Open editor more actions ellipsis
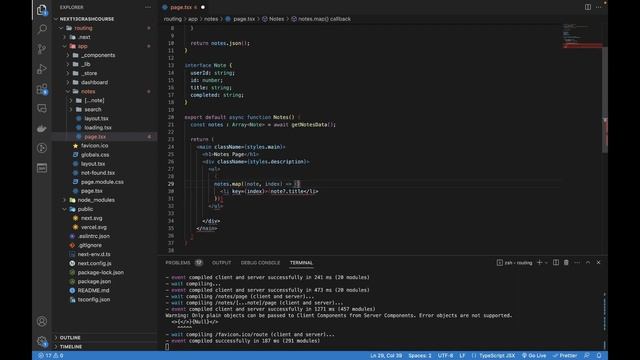This screenshot has height=360, width=640. click(x=598, y=7)
